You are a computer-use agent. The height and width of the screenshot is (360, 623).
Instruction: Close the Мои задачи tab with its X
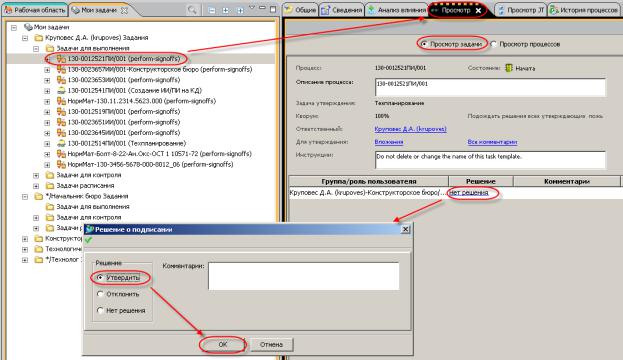tap(124, 10)
